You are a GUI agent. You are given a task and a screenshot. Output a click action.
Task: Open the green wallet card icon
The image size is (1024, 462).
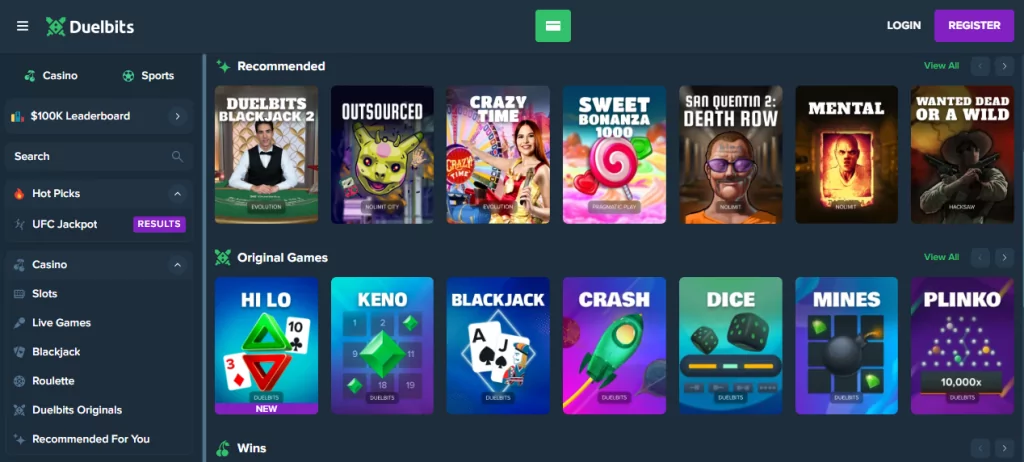point(552,26)
